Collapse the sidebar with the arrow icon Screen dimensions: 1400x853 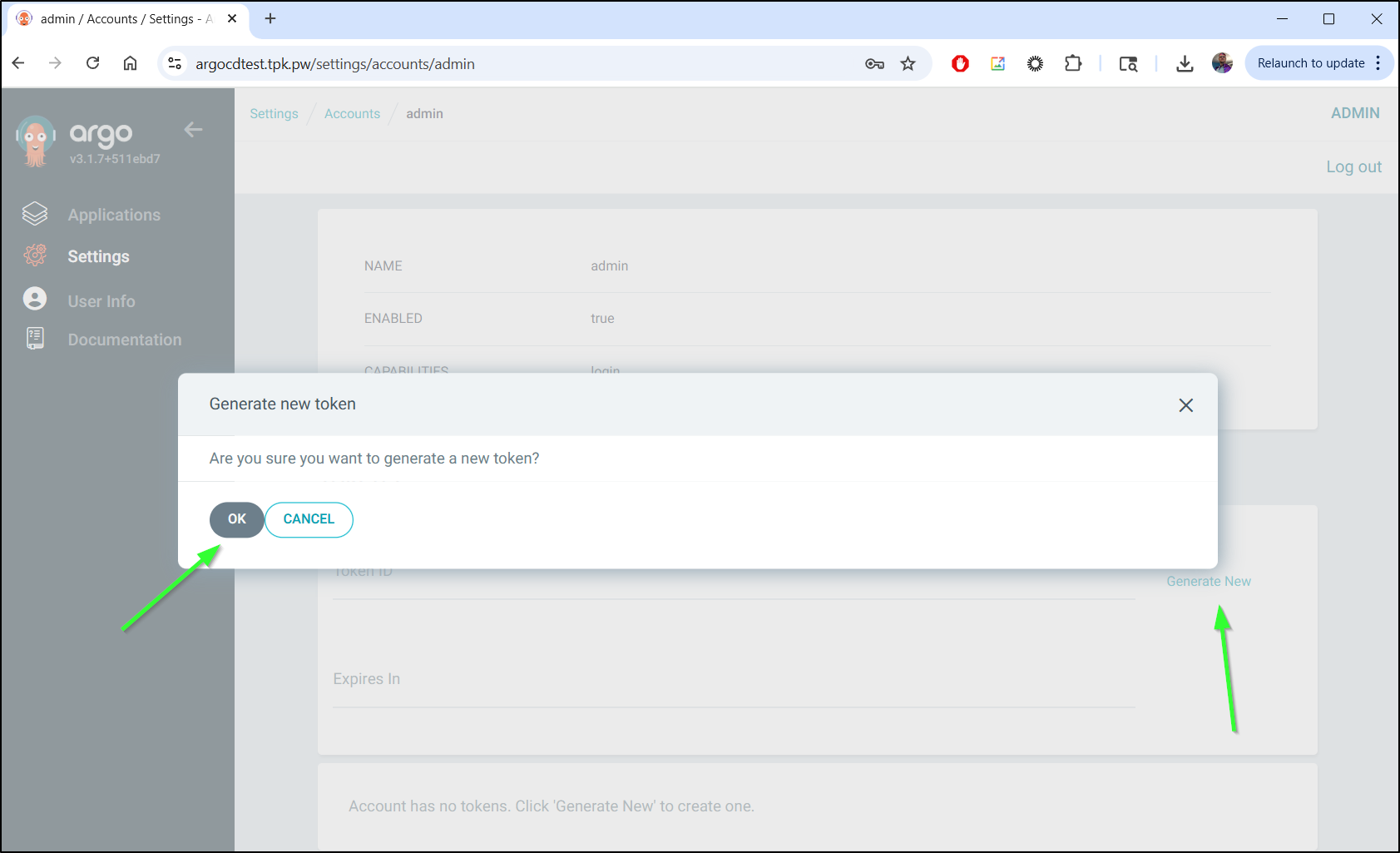[x=193, y=130]
